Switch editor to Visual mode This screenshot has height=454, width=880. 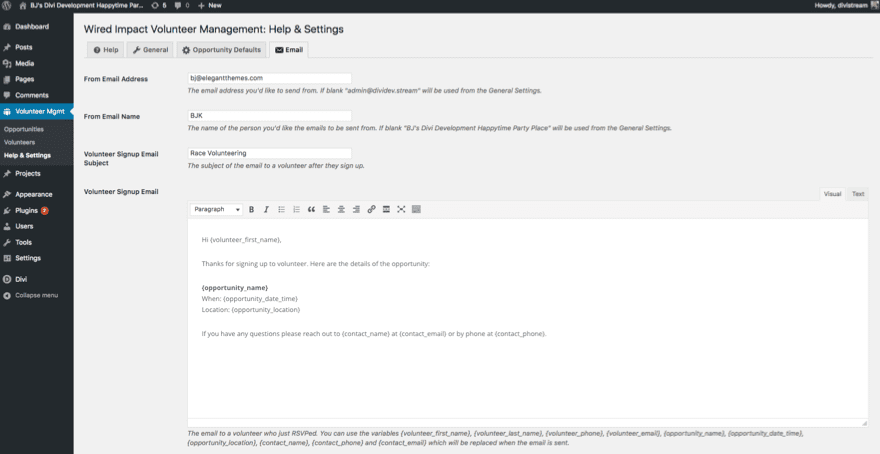click(832, 194)
